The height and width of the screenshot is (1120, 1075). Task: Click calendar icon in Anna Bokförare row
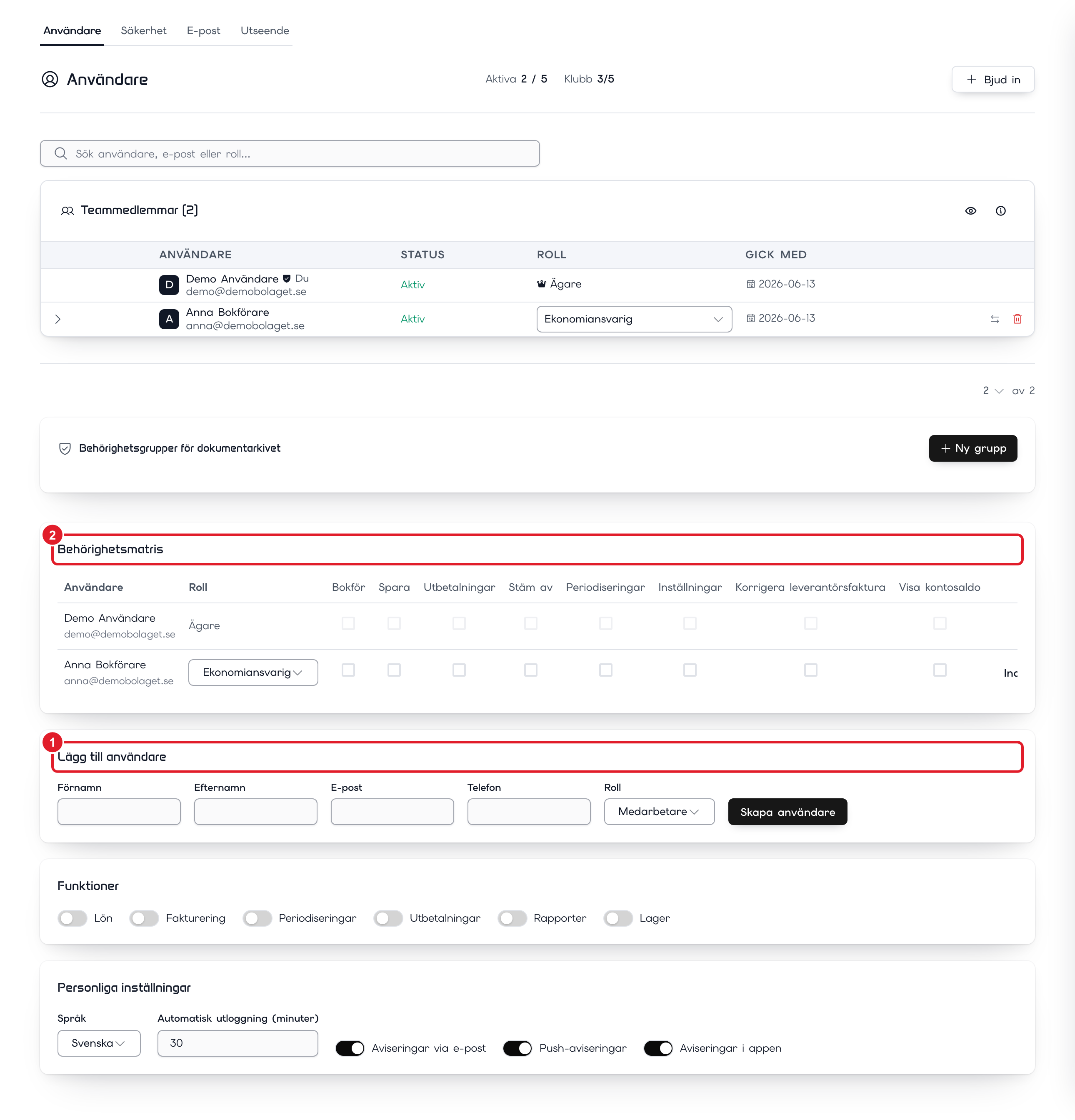(750, 318)
